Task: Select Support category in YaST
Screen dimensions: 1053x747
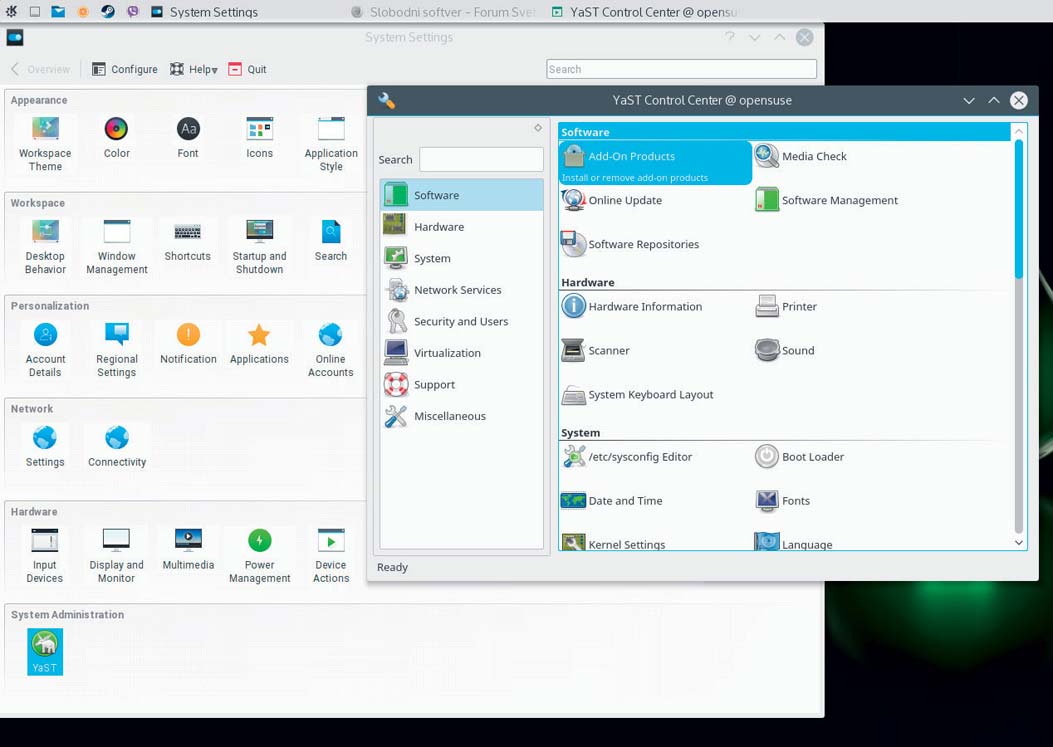Action: click(461, 385)
